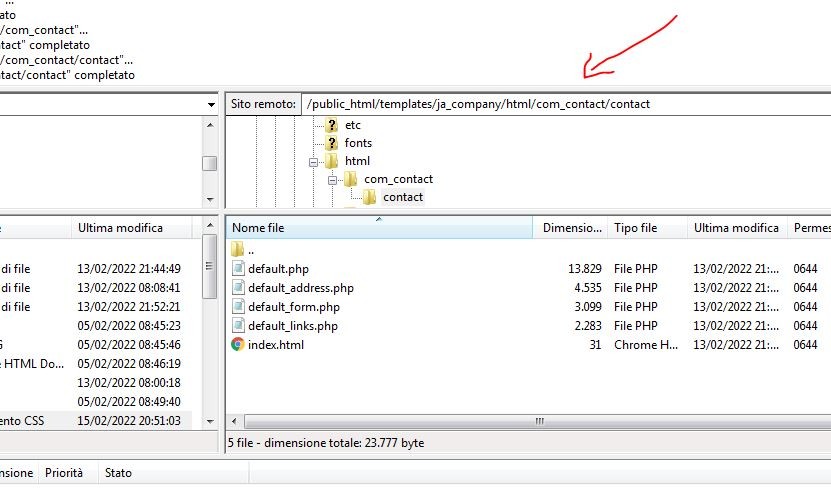Select the index.html file
Image resolution: width=831 pixels, height=498 pixels.
coord(276,345)
